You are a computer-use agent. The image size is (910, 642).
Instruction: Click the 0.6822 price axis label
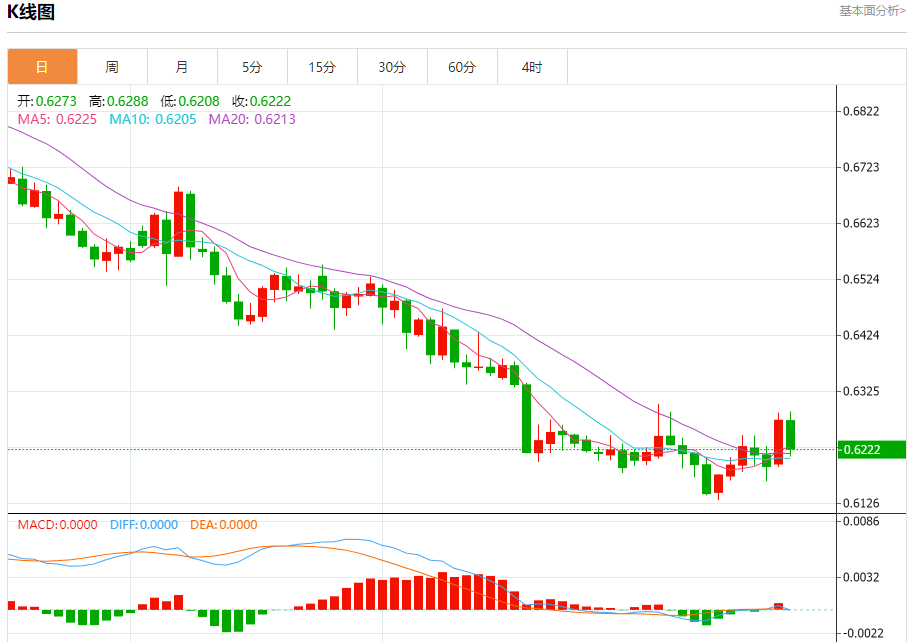point(861,111)
